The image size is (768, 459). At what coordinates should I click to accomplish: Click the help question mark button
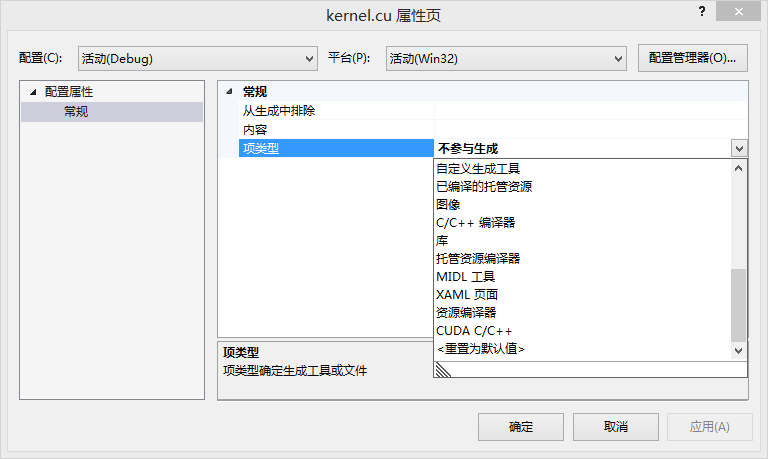pos(702,11)
